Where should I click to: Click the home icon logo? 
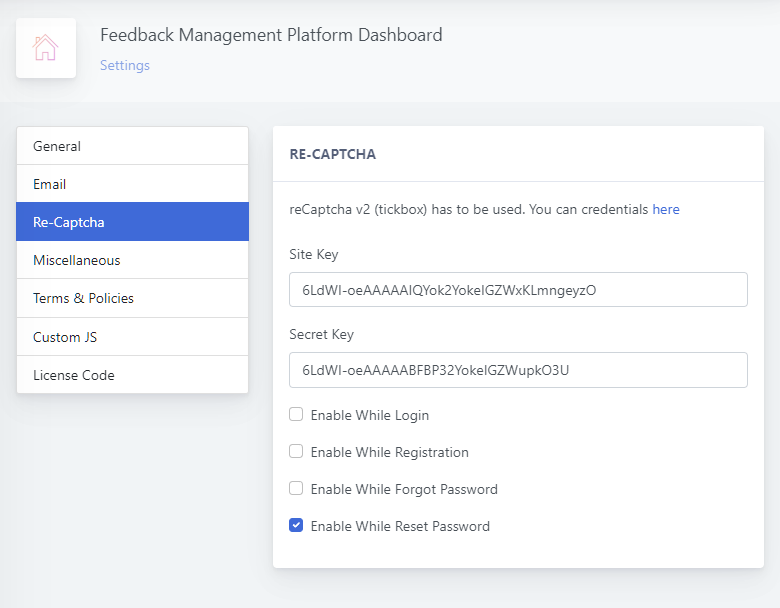[x=46, y=48]
